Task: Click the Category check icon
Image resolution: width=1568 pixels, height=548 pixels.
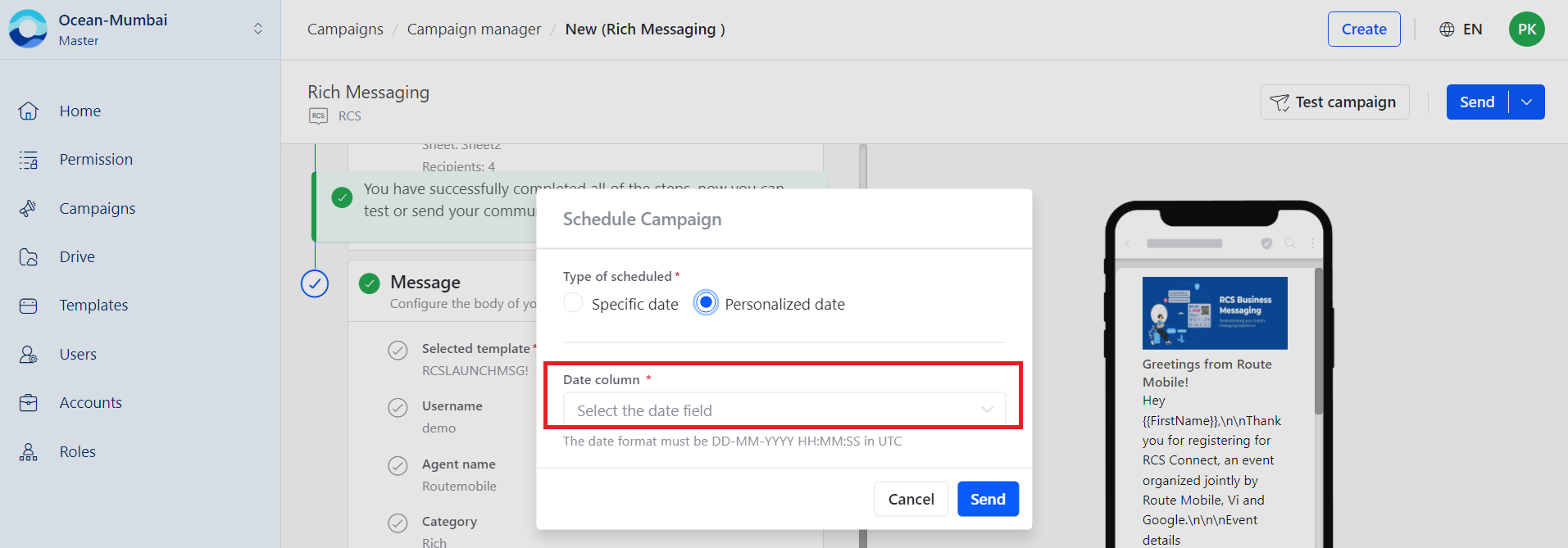Action: coord(398,523)
